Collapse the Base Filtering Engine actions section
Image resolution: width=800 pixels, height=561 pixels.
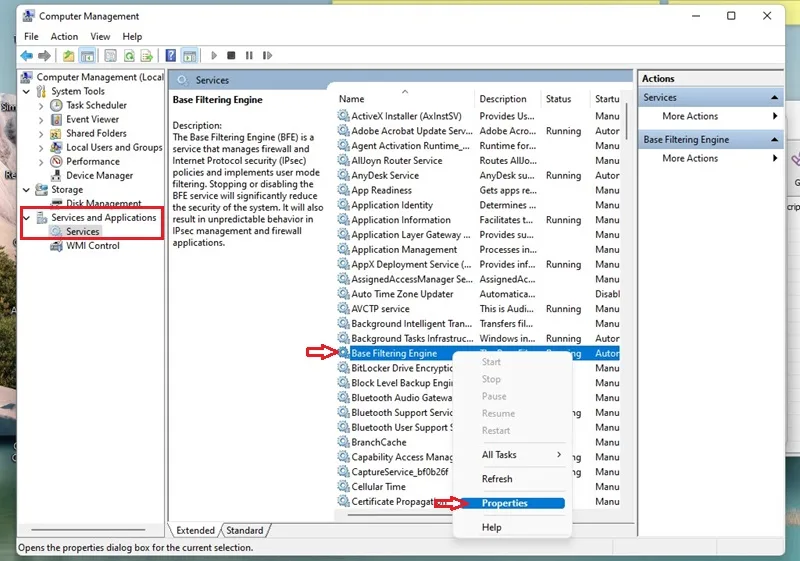point(774,140)
